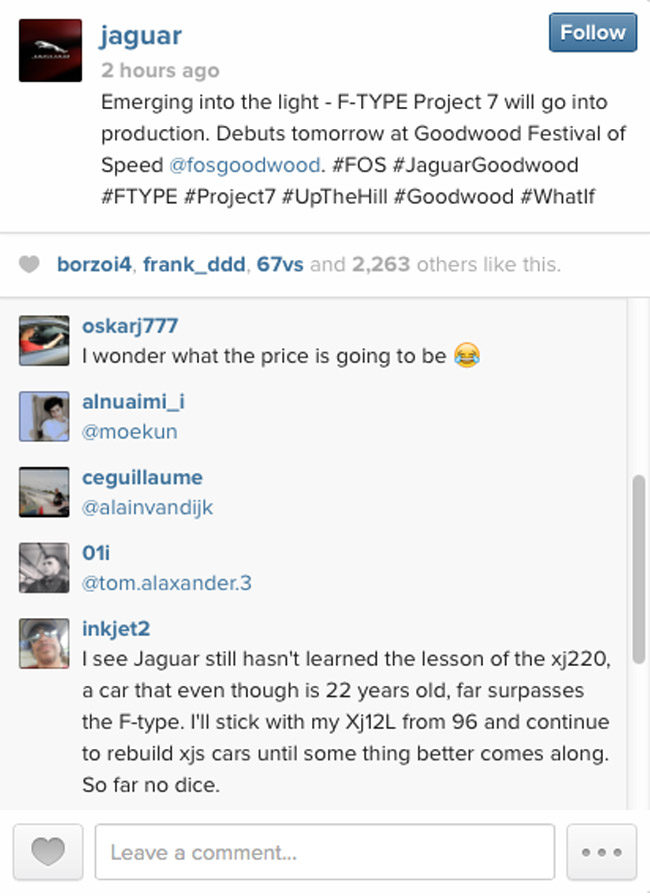Open more options with the three-dot icon
Screen dimensions: 650x896
600,851
